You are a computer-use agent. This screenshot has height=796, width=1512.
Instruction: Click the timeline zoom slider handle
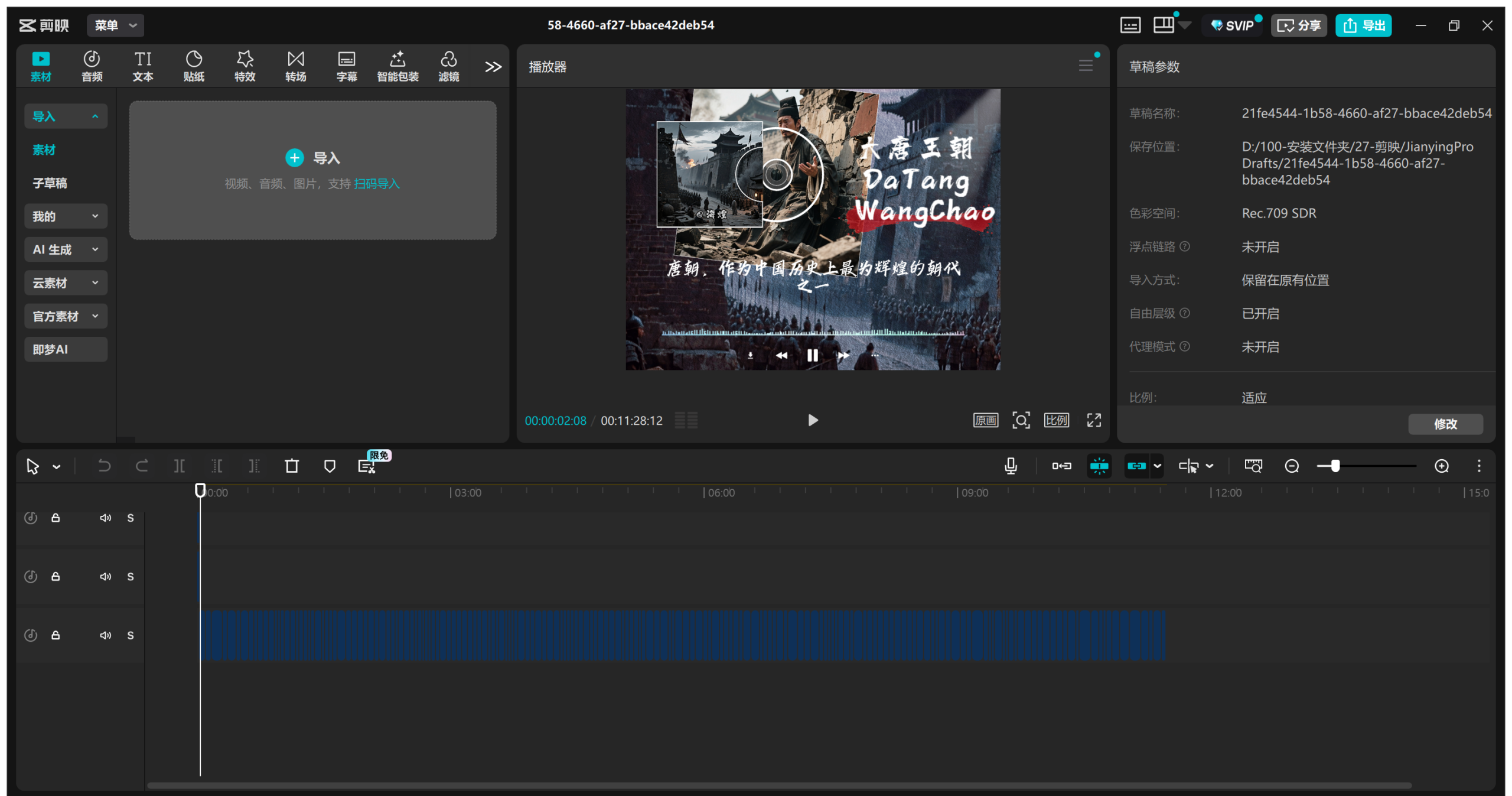pyautogui.click(x=1335, y=466)
